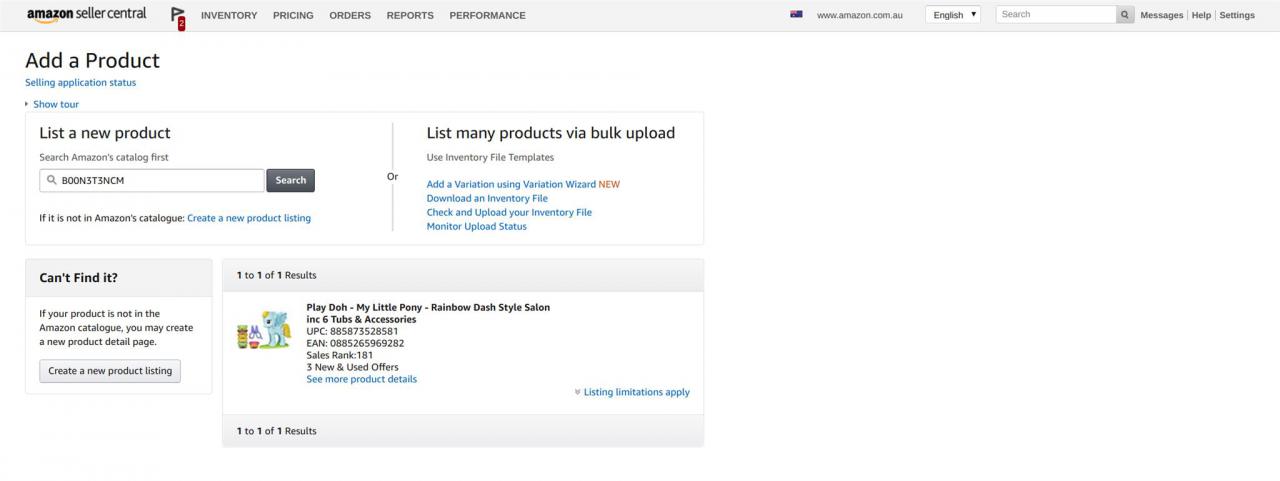Click the magnifier icon in top search
This screenshot has width=1280, height=481.
pyautogui.click(x=1125, y=15)
